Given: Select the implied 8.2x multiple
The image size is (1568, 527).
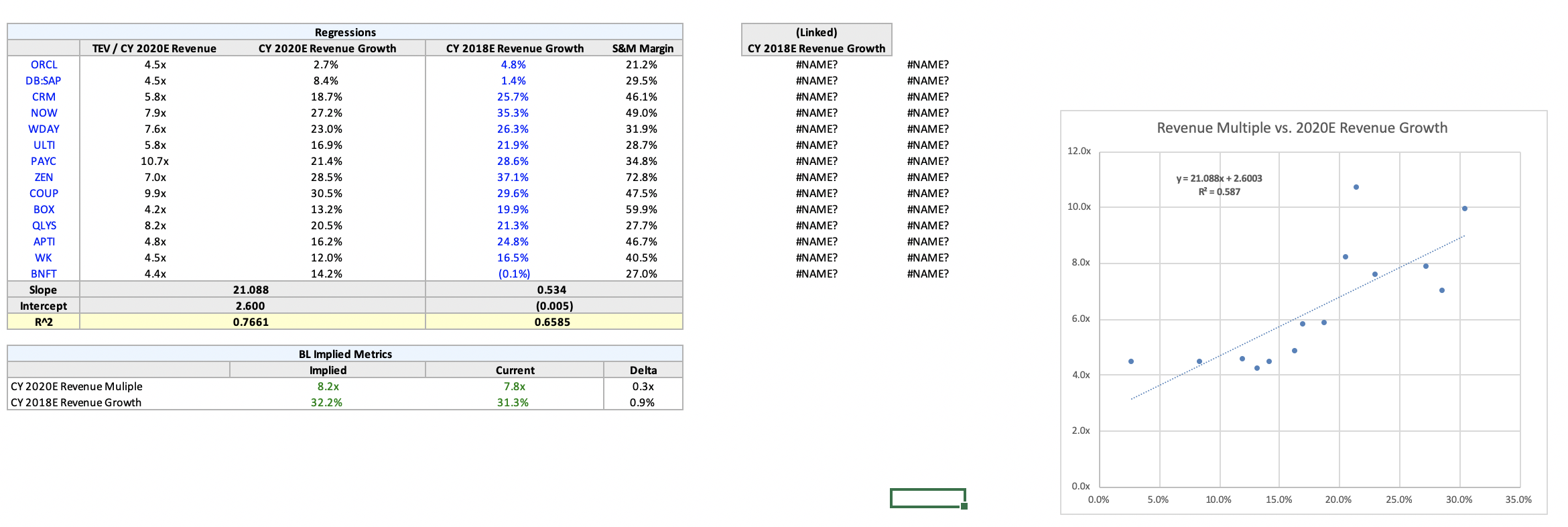Looking at the screenshot, I should (x=328, y=386).
